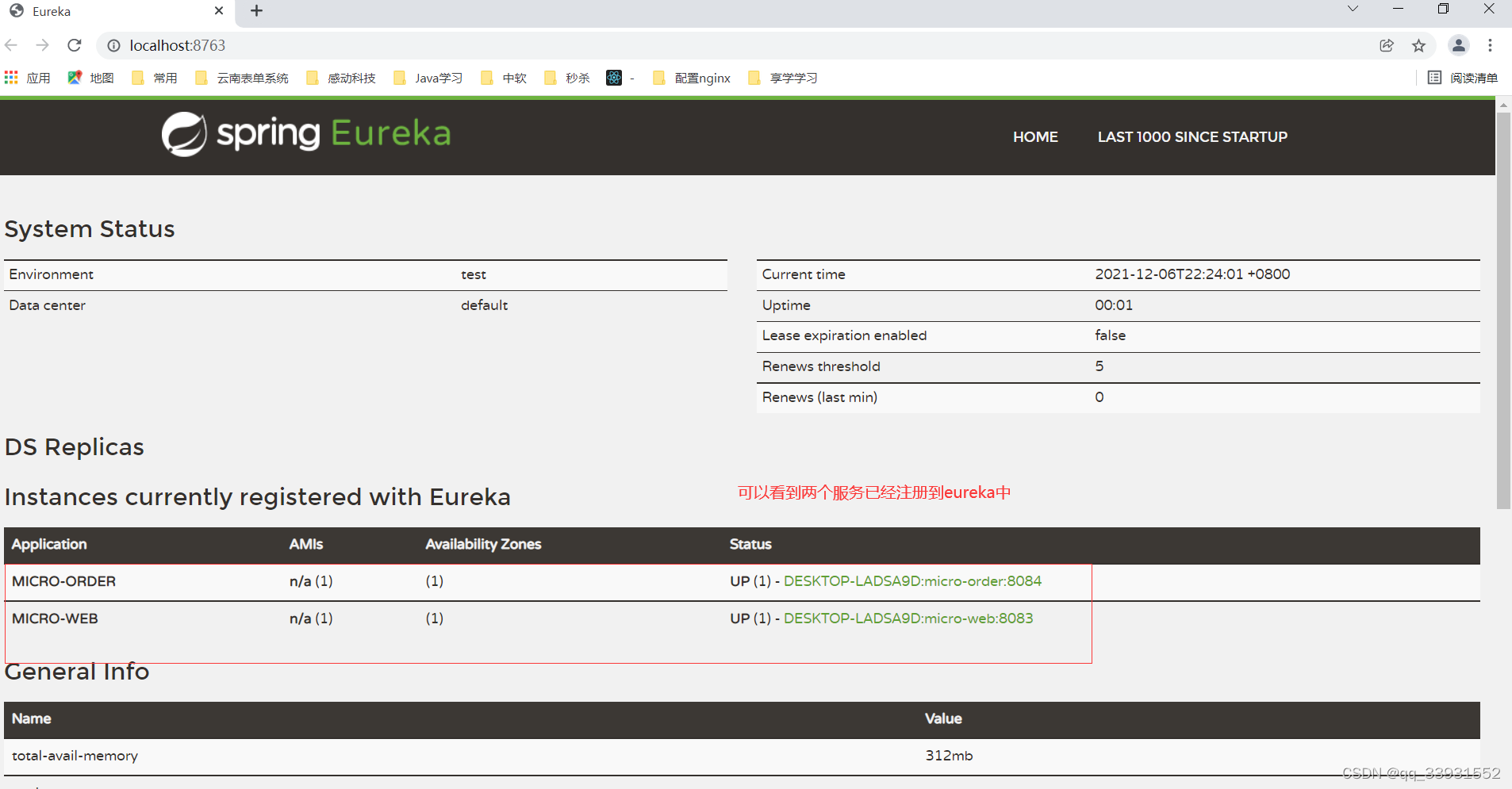
Task: Click the Data center value 'default'
Action: point(484,305)
